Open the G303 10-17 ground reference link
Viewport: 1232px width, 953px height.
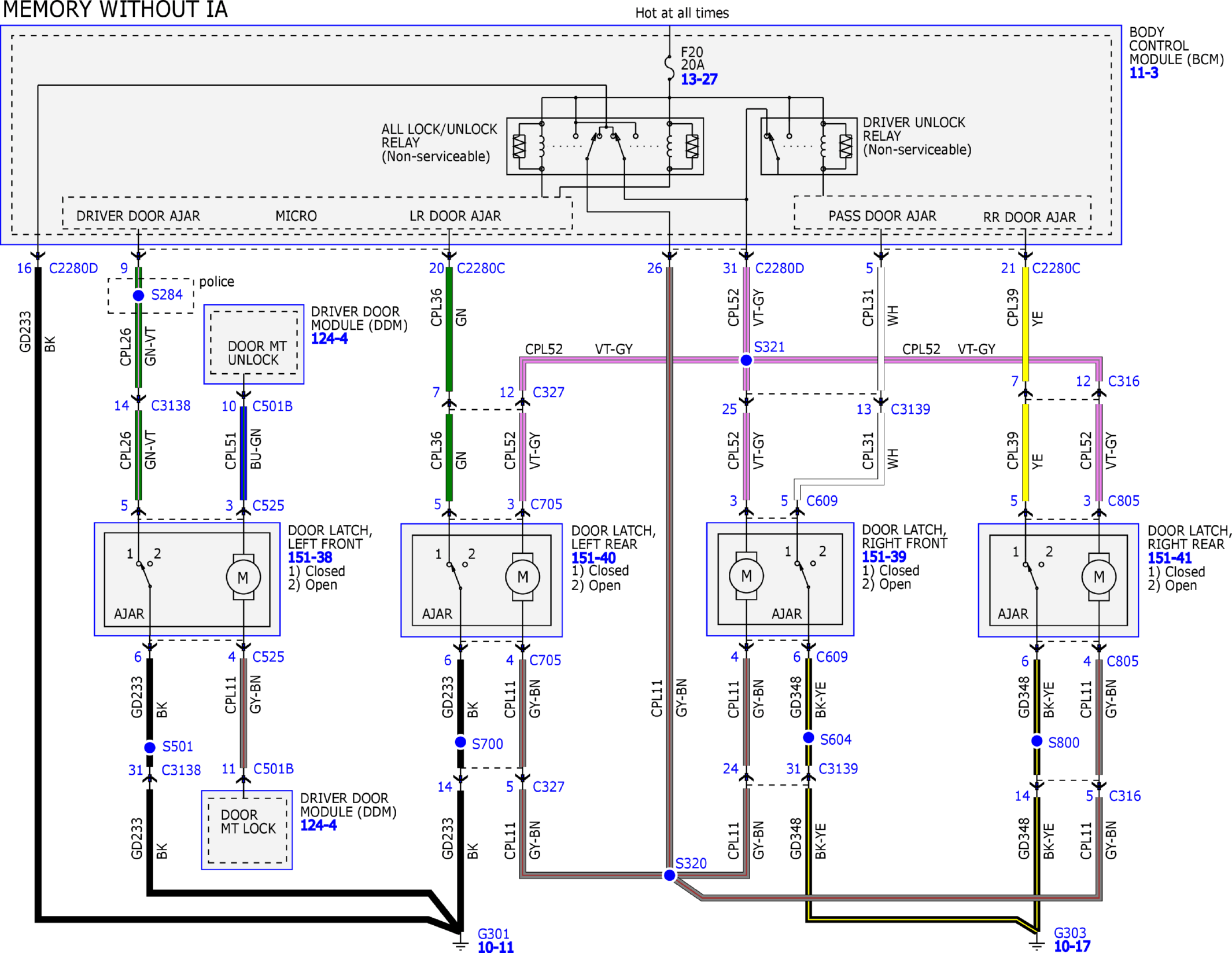point(1072,946)
